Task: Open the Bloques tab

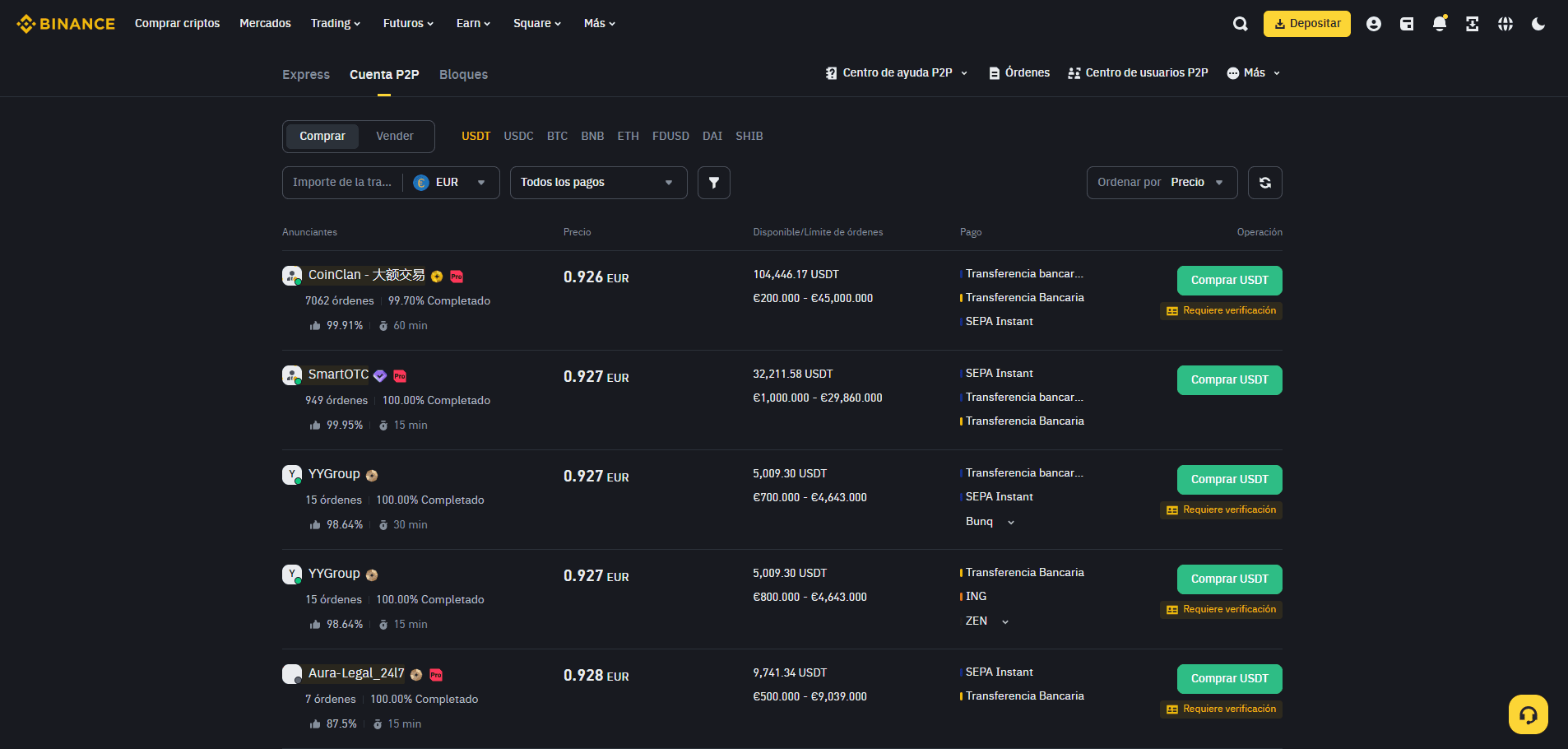Action: (463, 75)
